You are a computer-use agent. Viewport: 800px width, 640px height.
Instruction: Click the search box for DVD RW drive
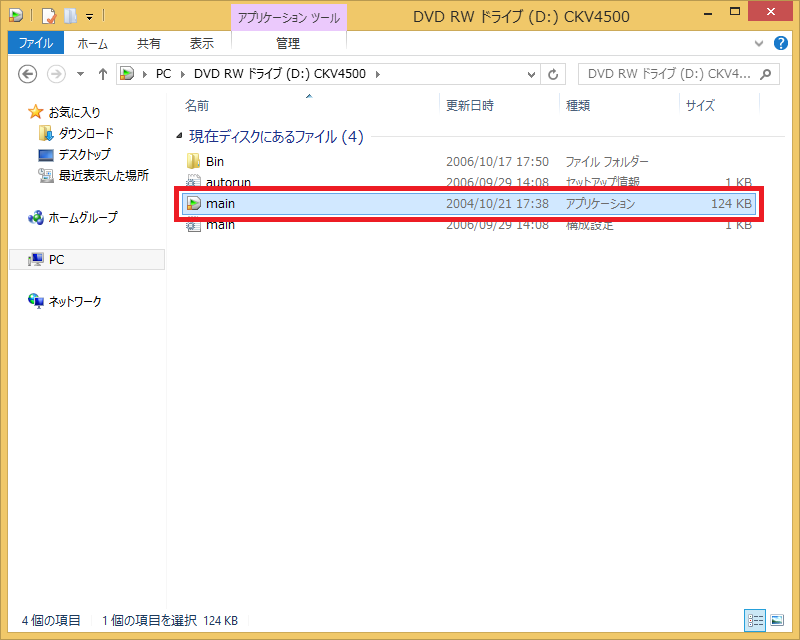pos(668,74)
